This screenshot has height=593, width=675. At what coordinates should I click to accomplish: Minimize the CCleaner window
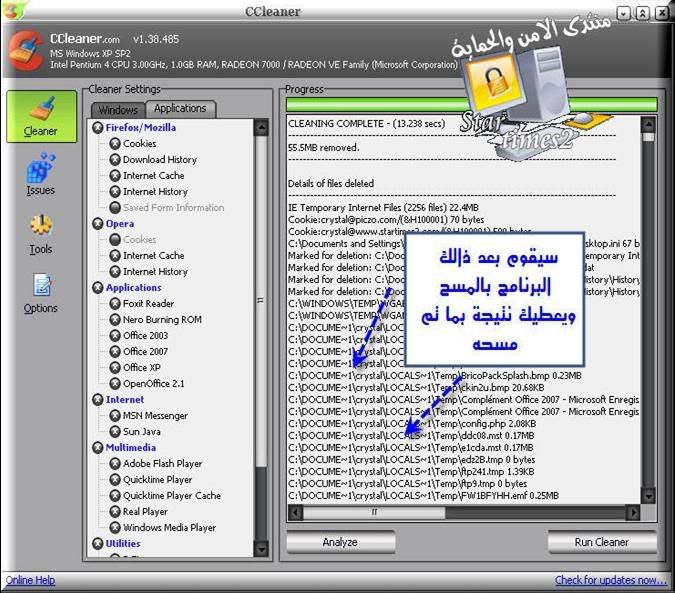tap(624, 14)
